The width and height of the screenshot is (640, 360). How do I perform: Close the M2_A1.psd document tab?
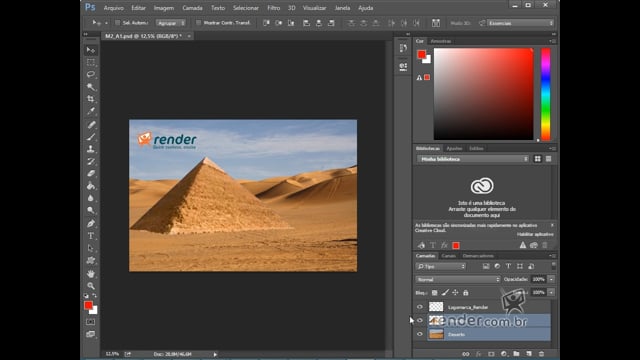coord(189,36)
